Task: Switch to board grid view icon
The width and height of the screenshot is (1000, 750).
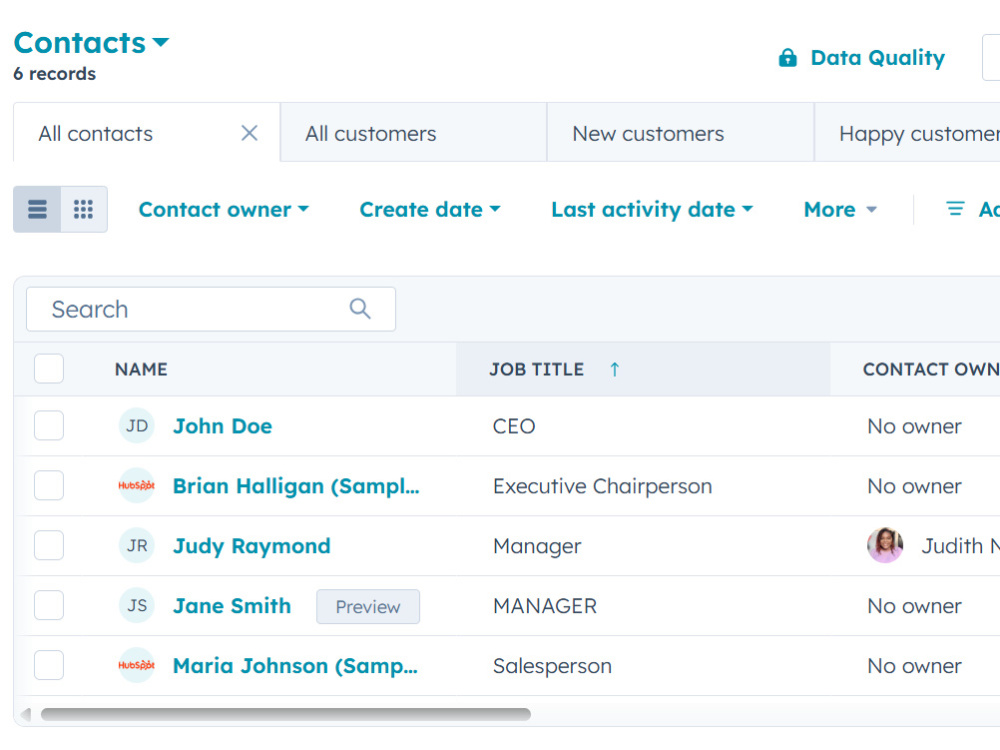Action: 84,209
